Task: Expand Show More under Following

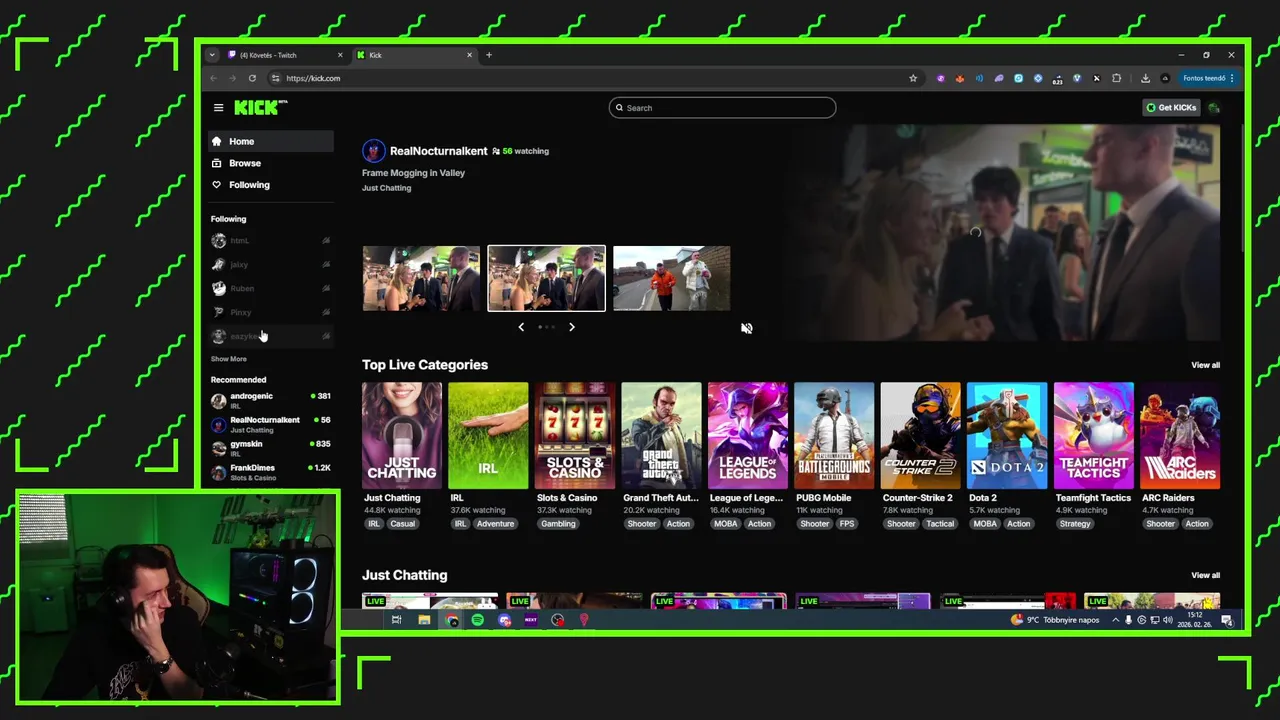Action: (228, 359)
